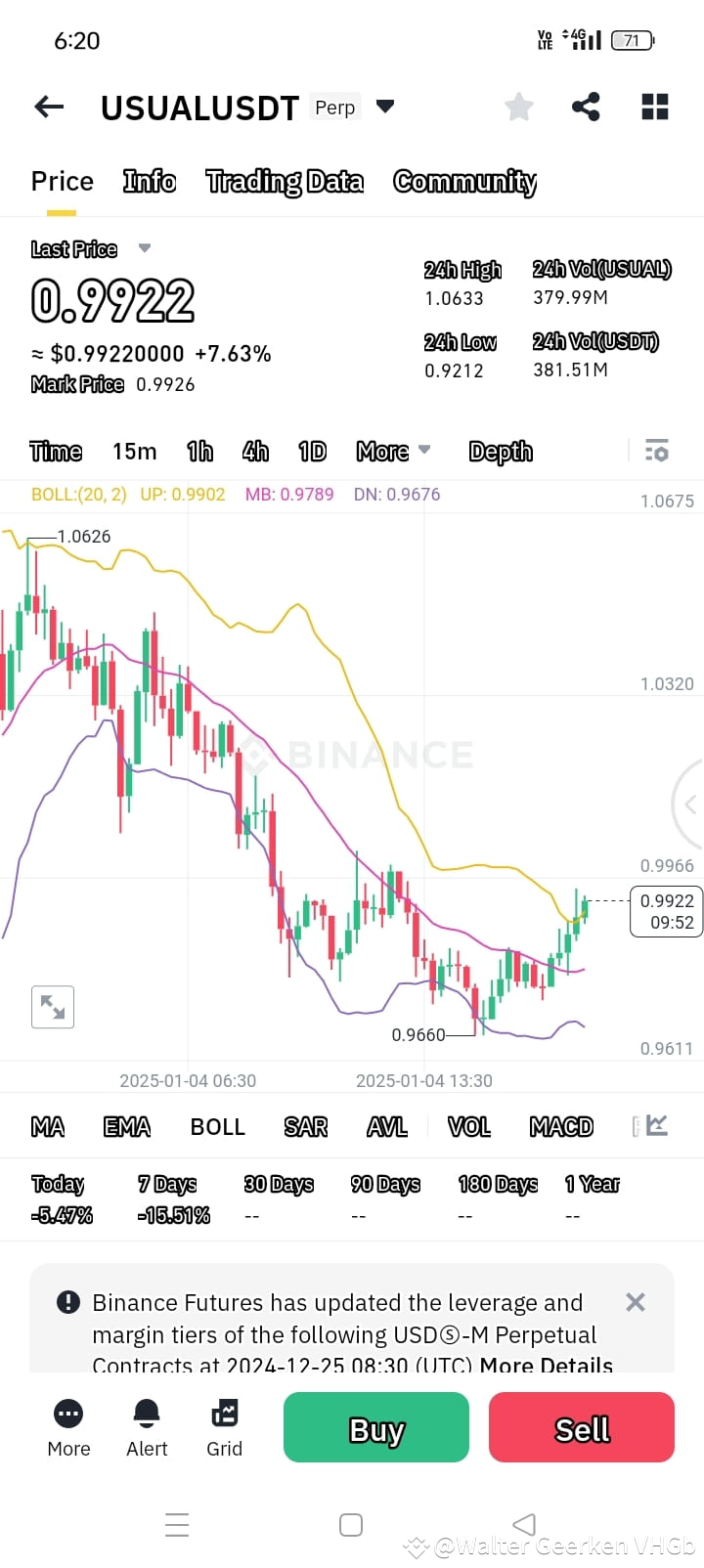
Task: Select the 4h timeframe
Action: pos(256,451)
